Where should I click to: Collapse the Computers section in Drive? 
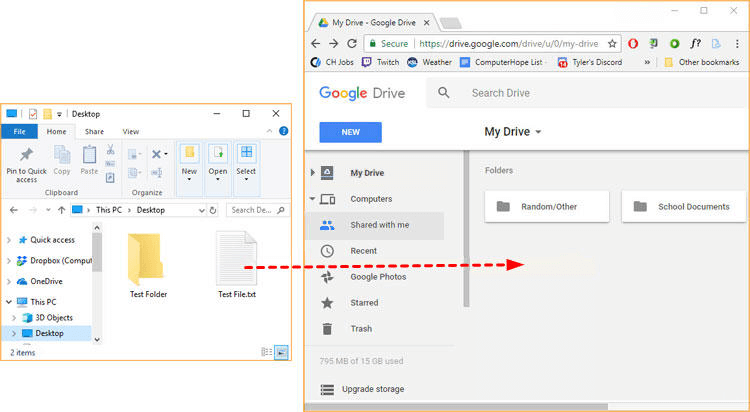pyautogui.click(x=313, y=199)
